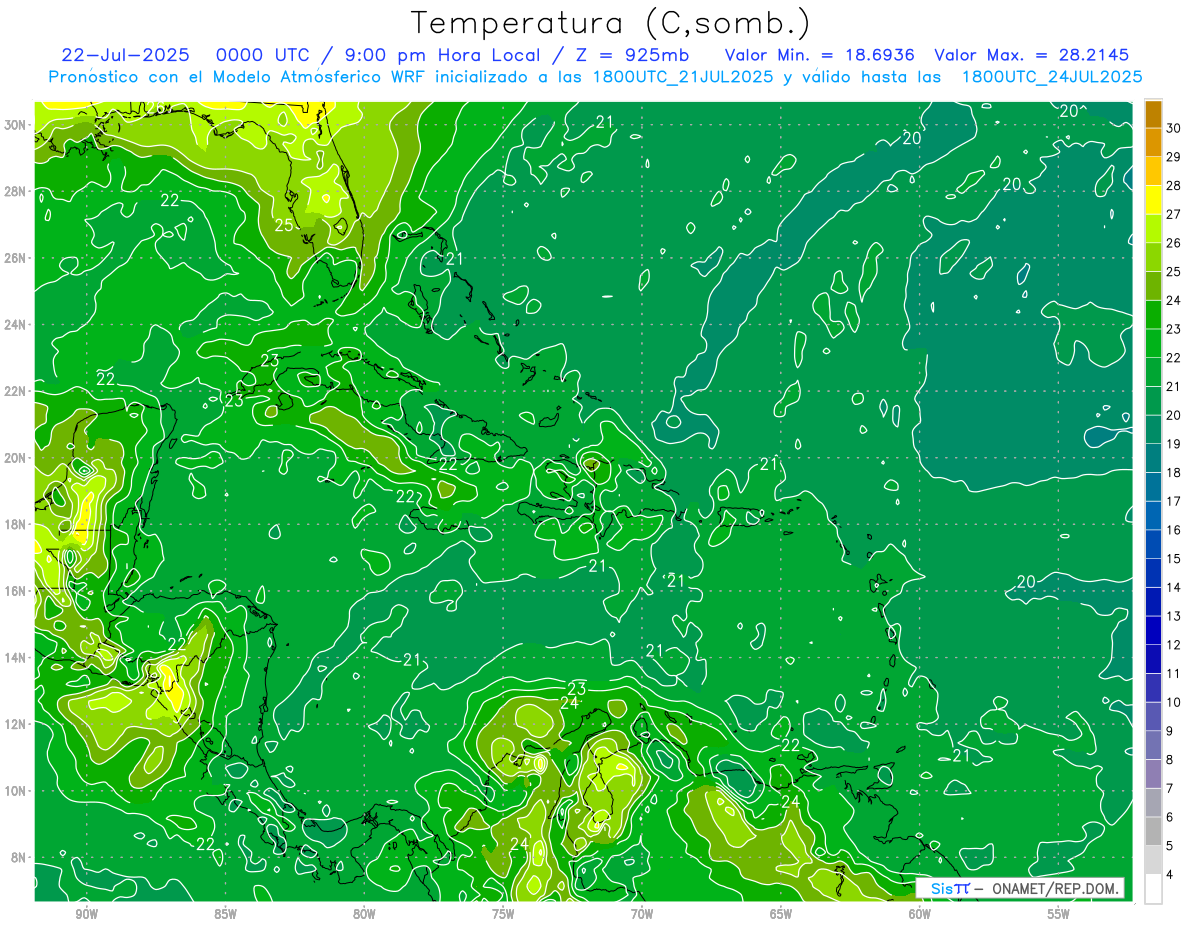Click the color scale label 14
Viewport: 1200px width, 927px height.
pos(1175,587)
